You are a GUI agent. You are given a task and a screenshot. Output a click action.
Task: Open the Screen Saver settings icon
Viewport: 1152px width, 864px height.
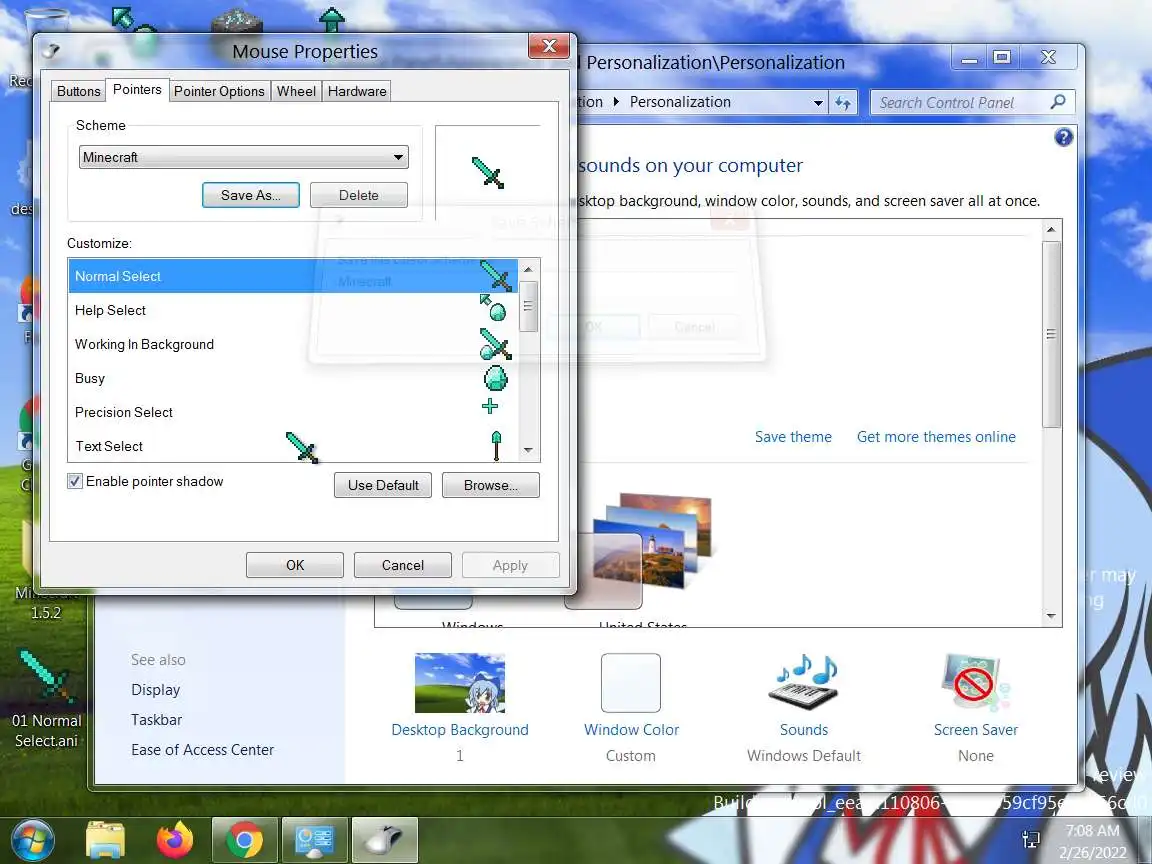pos(975,683)
